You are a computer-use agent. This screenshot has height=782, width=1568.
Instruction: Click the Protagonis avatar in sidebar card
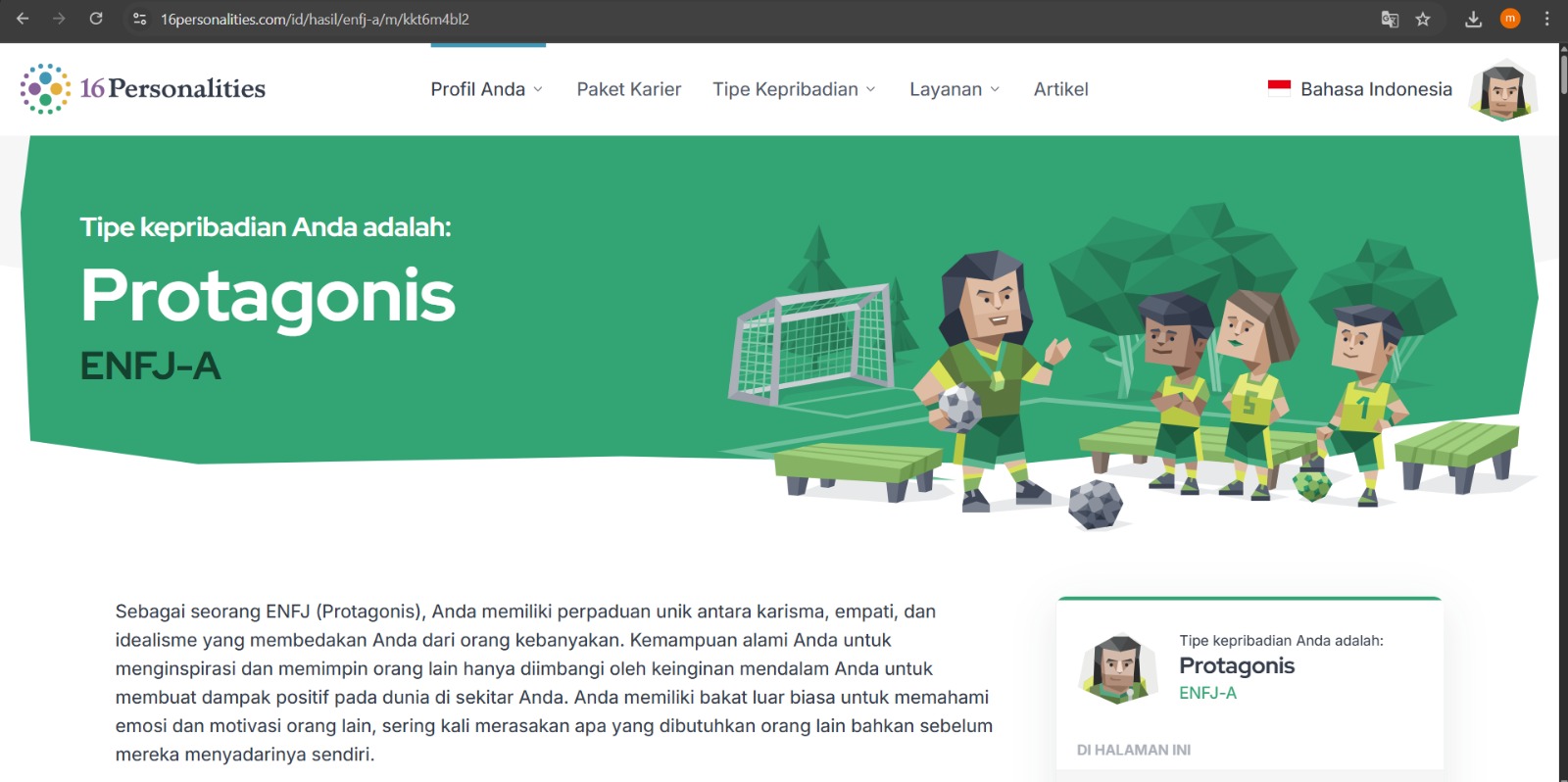(1118, 670)
